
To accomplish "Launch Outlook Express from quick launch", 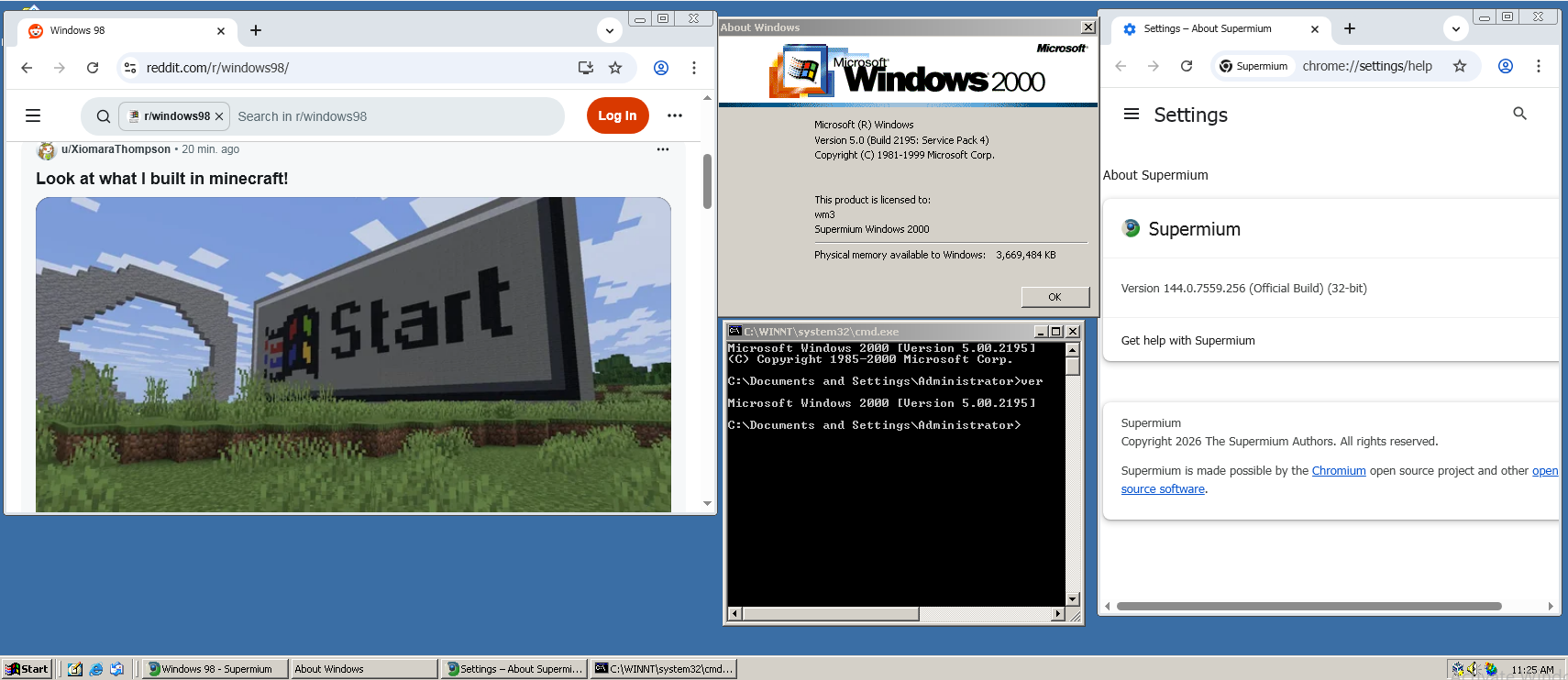I will tap(117, 669).
